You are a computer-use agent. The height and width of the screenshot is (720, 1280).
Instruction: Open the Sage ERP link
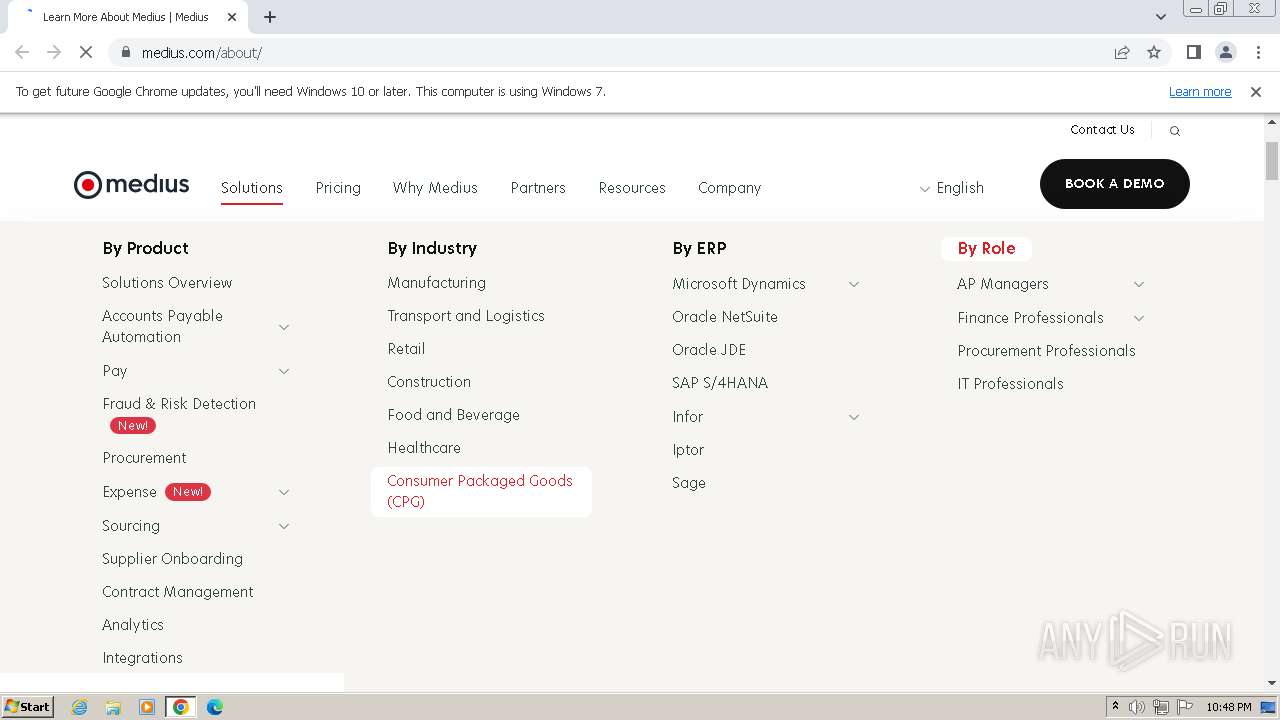point(689,483)
